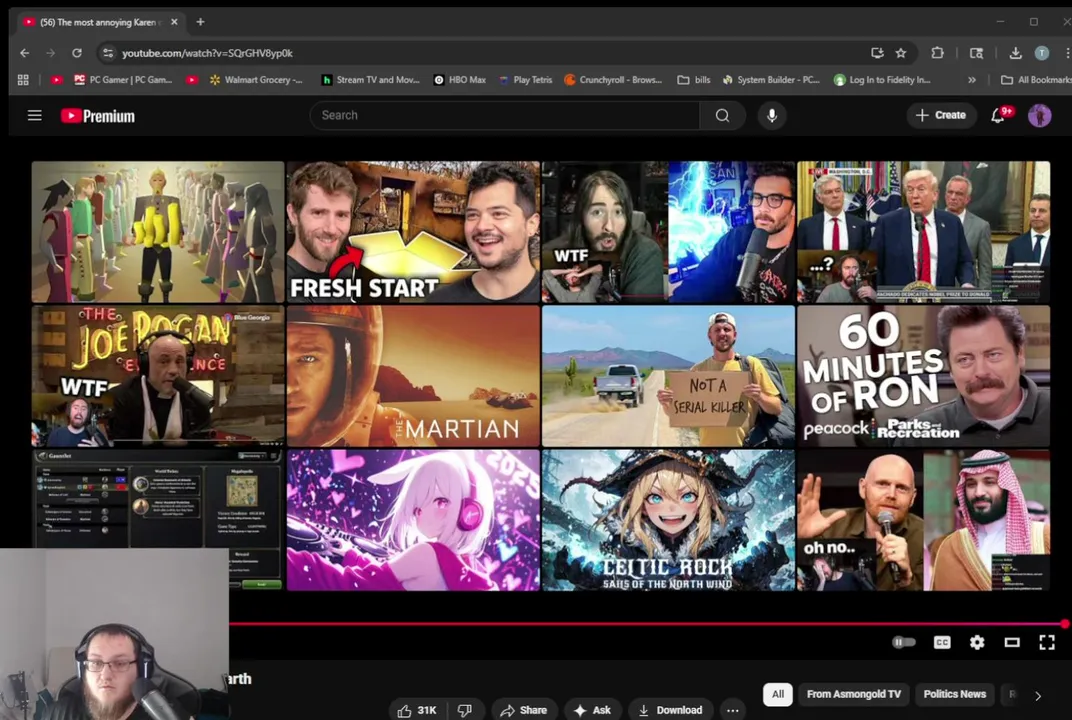Show more bookmarks chevron
The height and width of the screenshot is (720, 1072).
972,80
